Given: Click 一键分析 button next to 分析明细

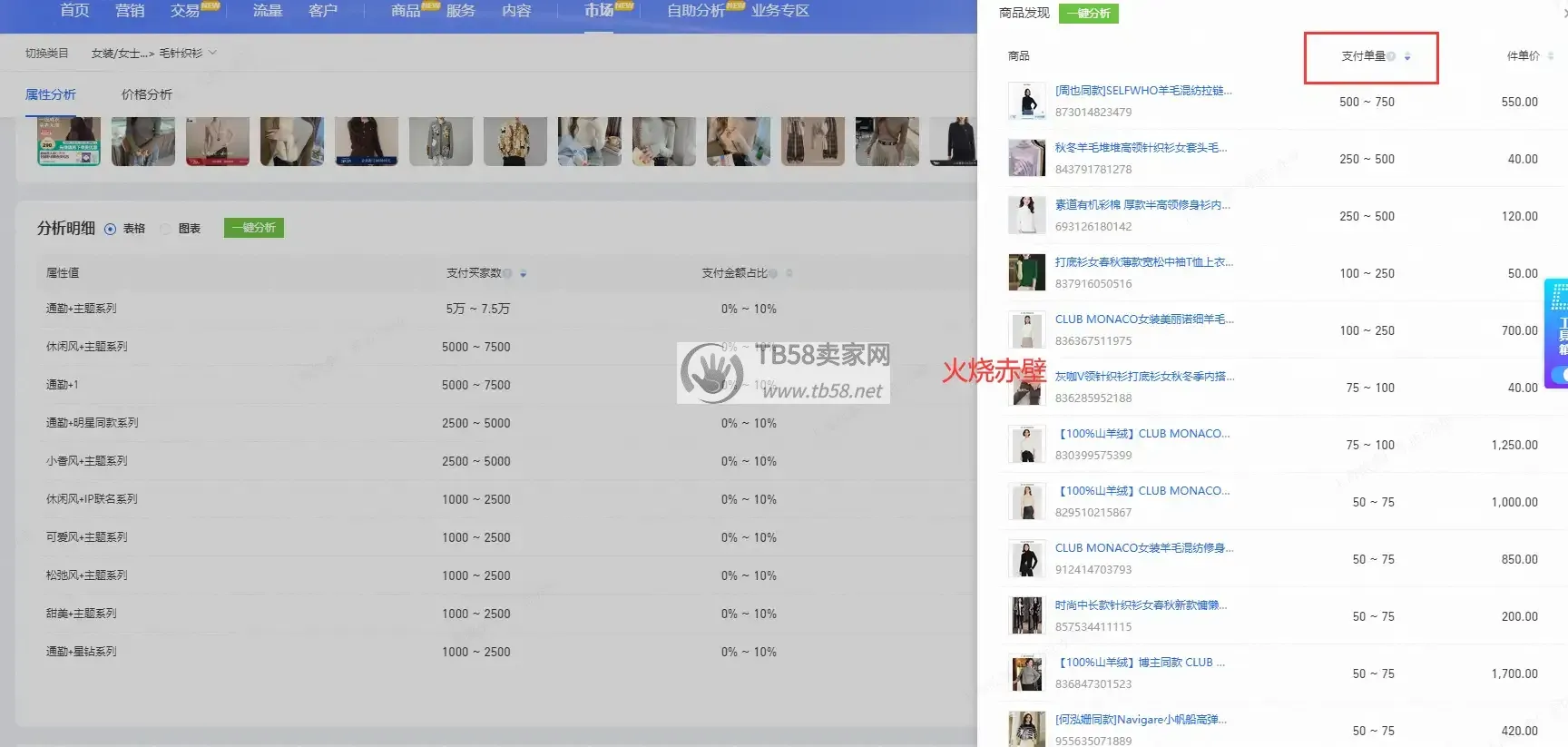Looking at the screenshot, I should [254, 228].
